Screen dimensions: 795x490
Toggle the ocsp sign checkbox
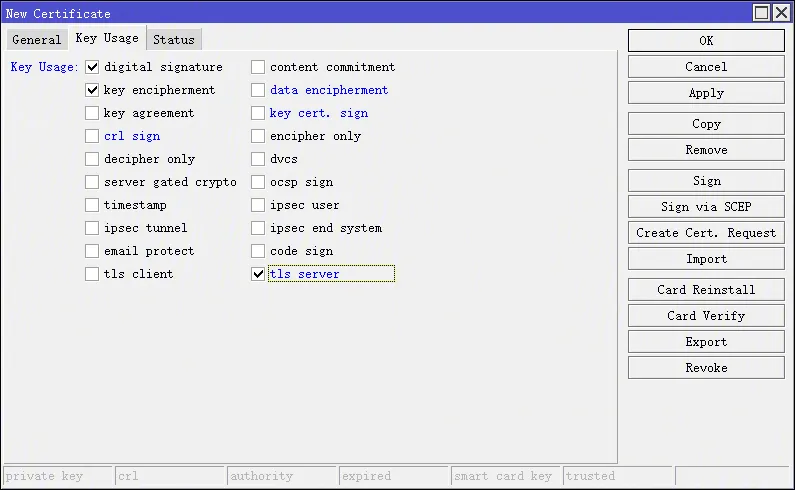point(258,182)
